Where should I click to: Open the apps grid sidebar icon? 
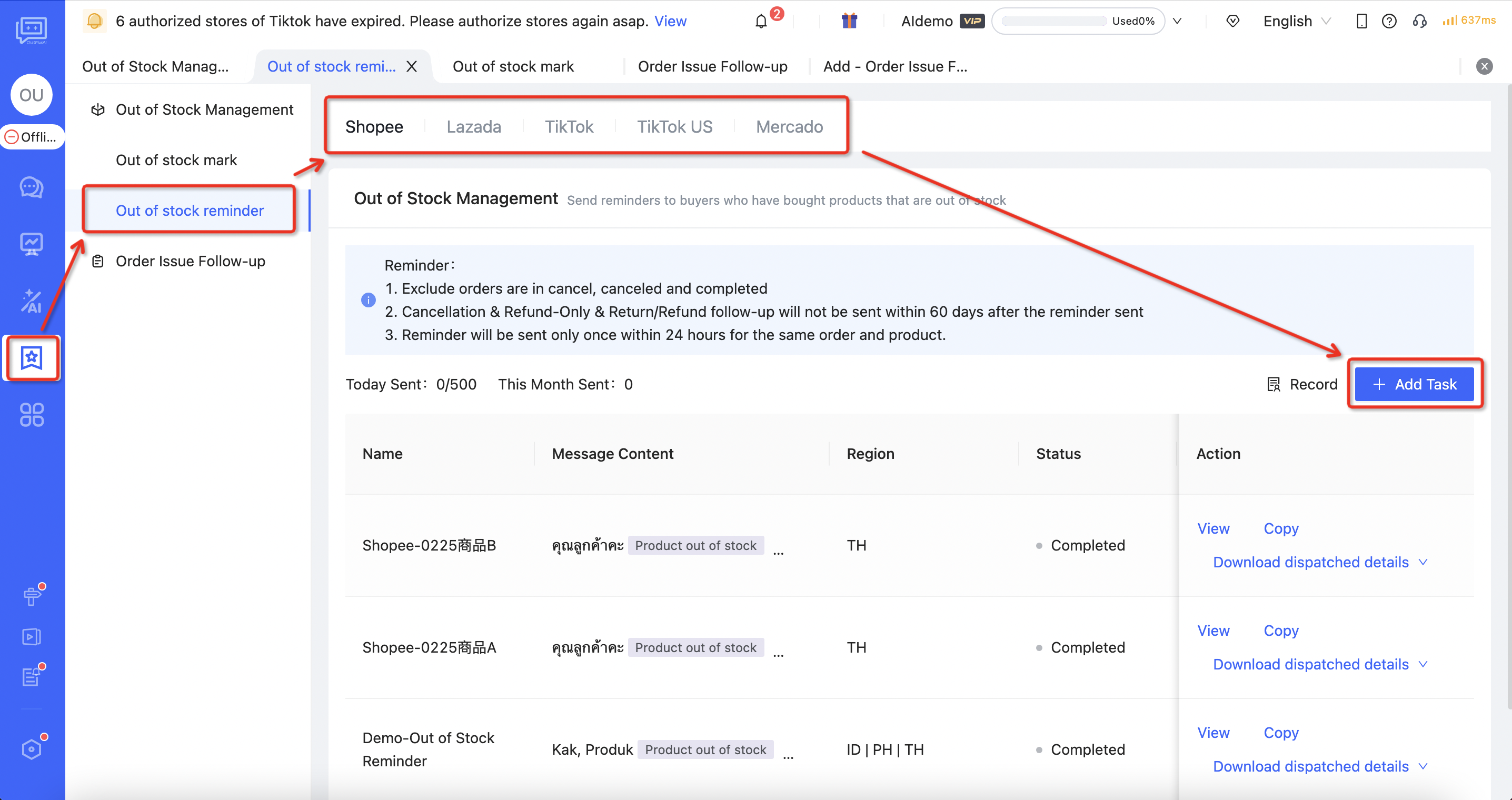(32, 414)
